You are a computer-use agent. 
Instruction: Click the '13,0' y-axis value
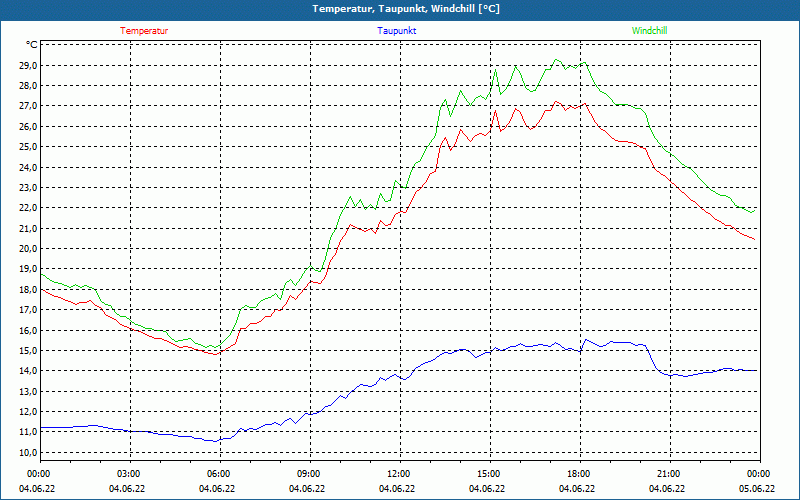[28, 391]
